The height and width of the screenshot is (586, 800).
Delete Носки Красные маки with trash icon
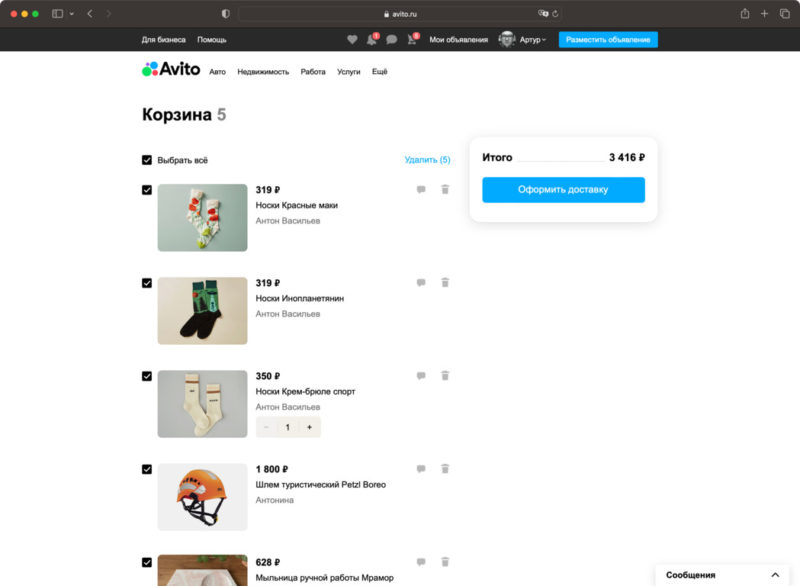click(445, 189)
